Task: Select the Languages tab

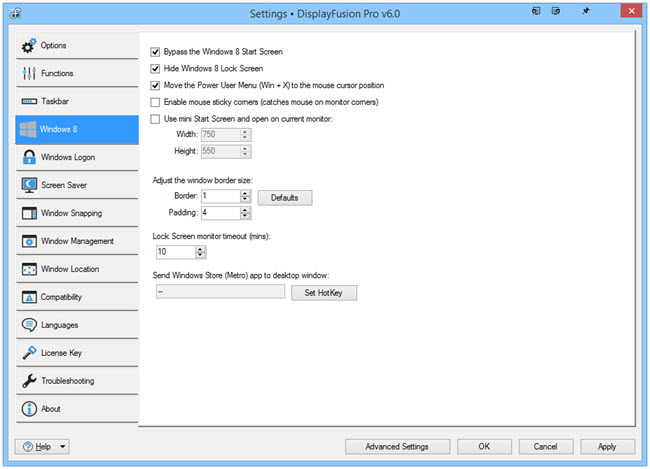Action: [77, 325]
